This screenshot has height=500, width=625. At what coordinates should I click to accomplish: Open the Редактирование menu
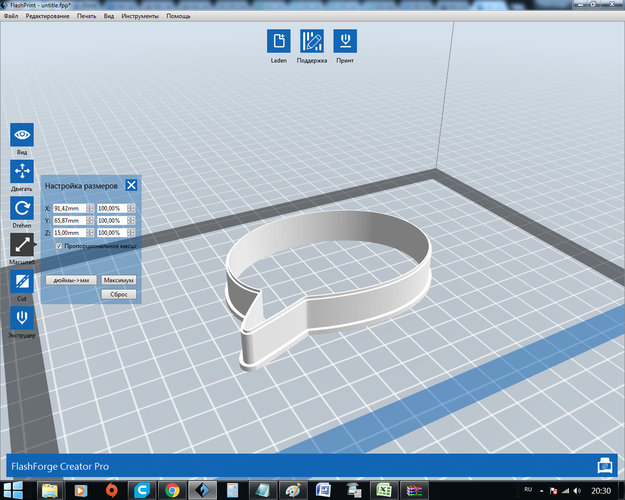(x=47, y=16)
